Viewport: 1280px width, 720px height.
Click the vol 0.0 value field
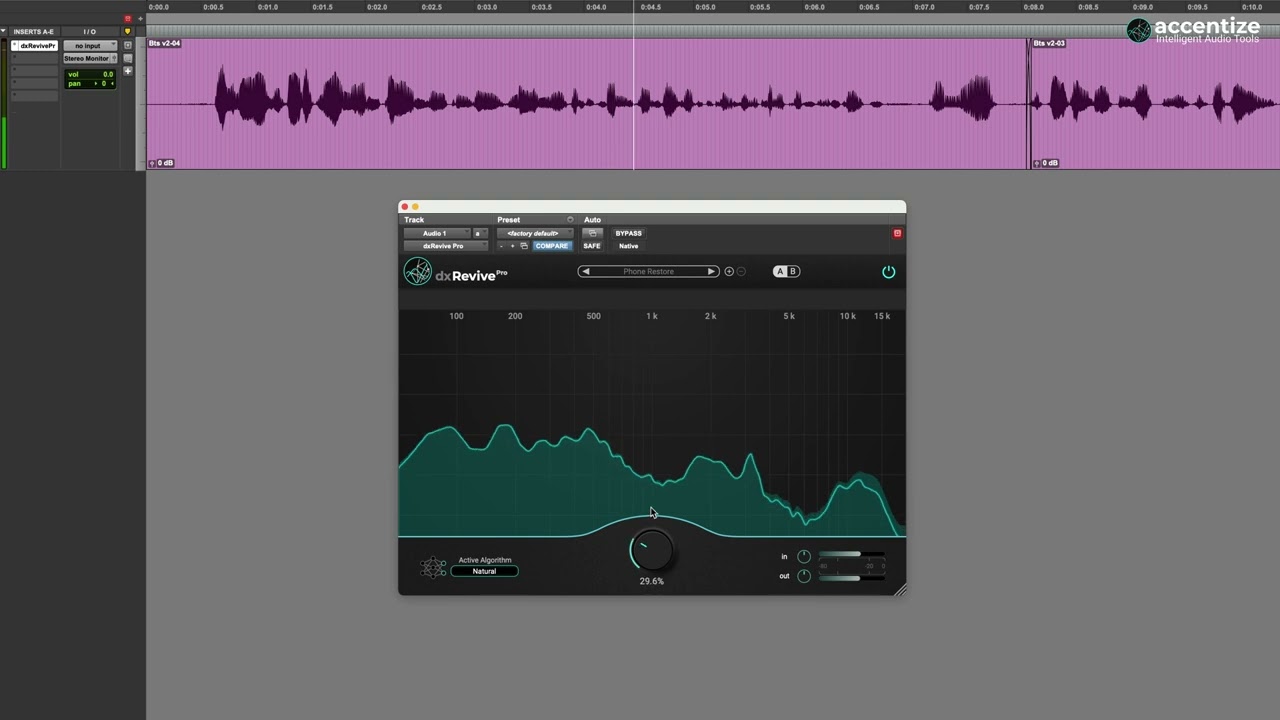tap(90, 74)
